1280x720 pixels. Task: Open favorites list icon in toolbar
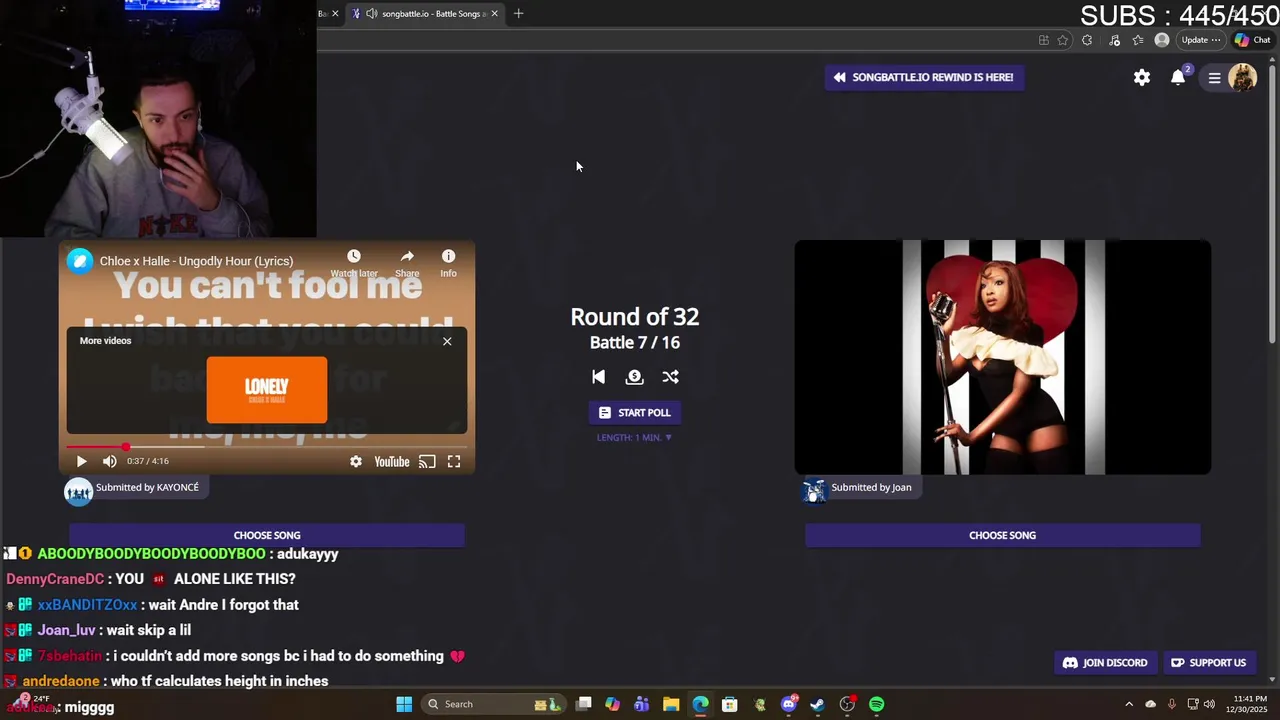click(x=1138, y=40)
